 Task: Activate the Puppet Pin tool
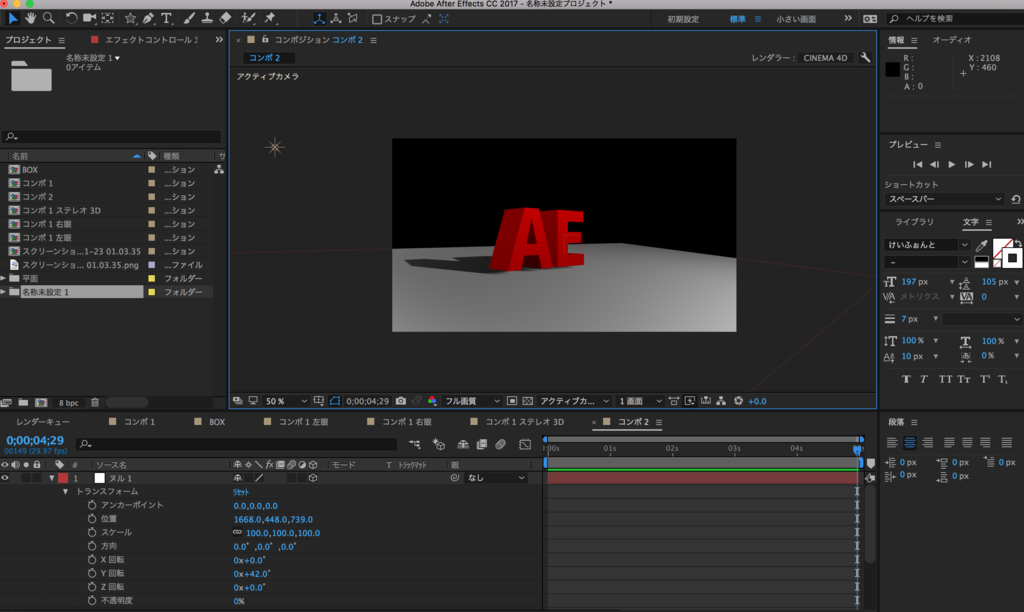(x=270, y=18)
